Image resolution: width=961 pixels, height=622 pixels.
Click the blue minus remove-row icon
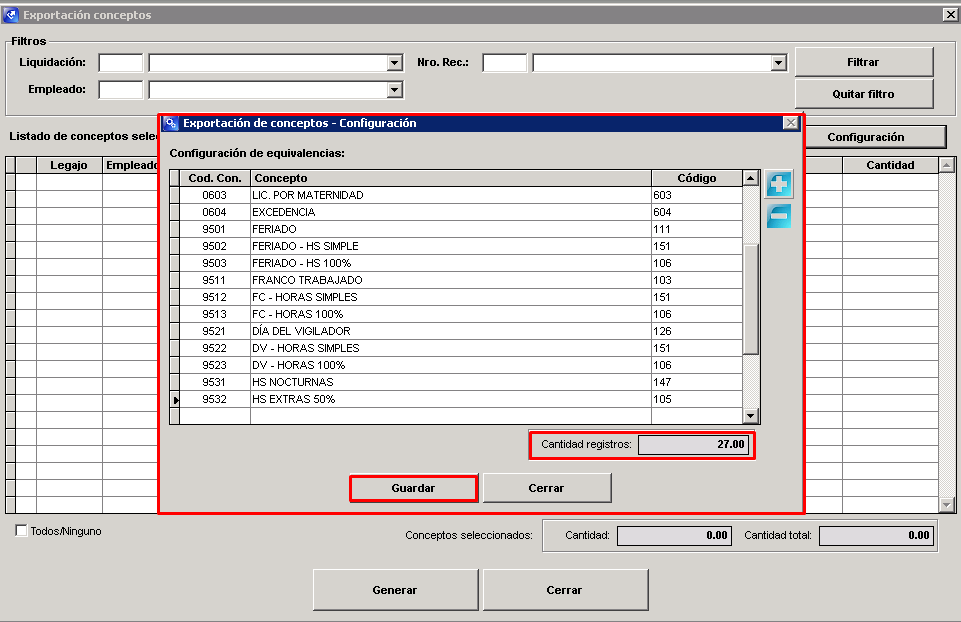click(778, 216)
